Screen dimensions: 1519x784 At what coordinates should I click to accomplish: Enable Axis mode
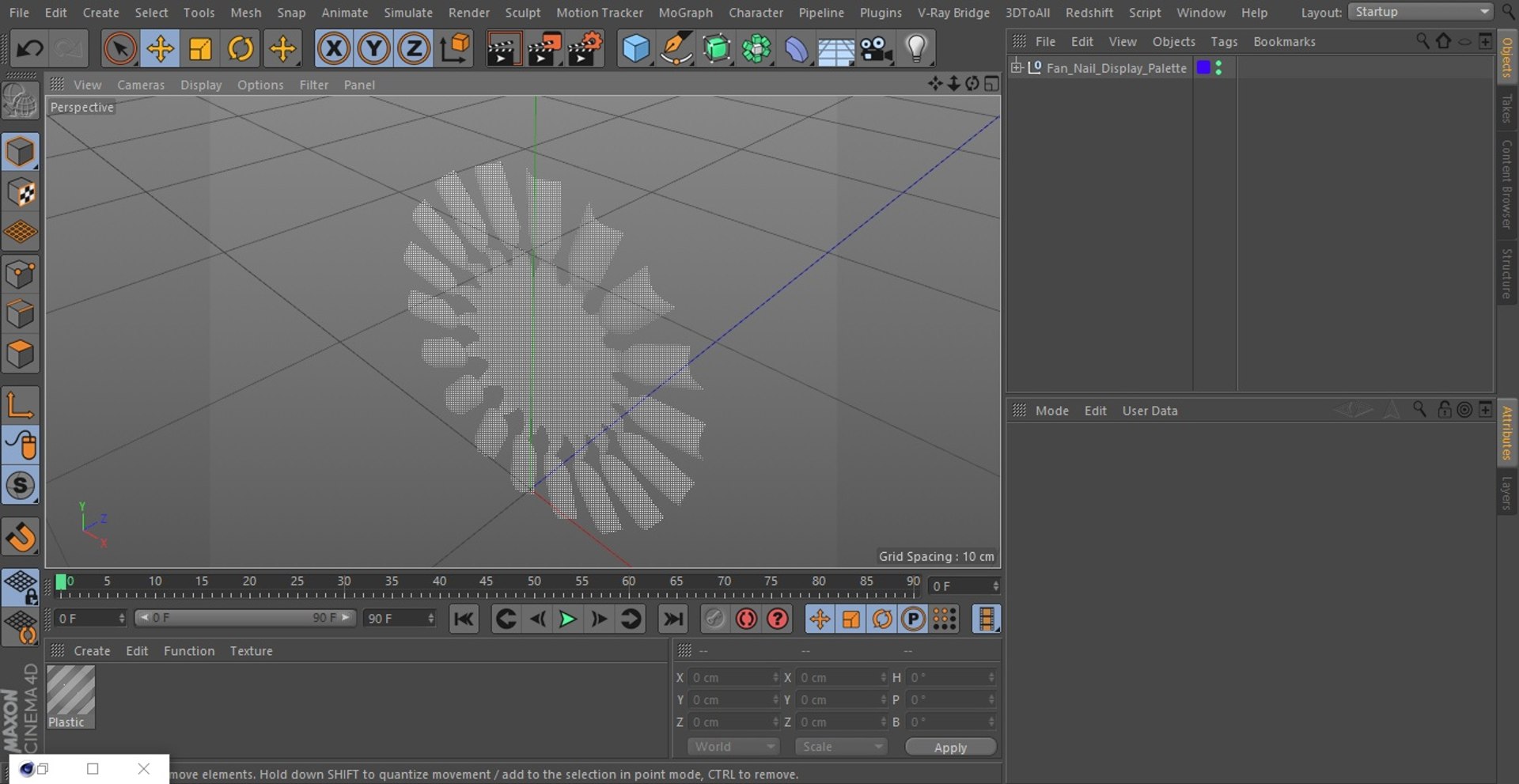click(21, 405)
